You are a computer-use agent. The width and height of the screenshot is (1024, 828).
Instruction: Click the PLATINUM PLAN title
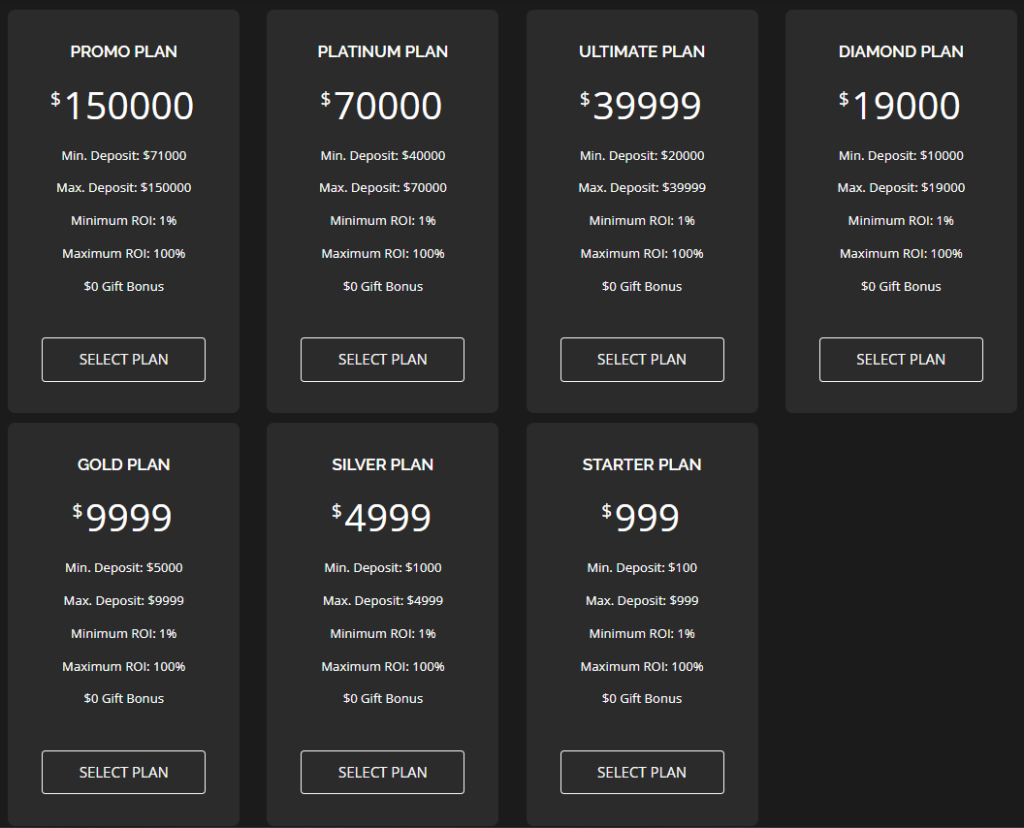[383, 52]
